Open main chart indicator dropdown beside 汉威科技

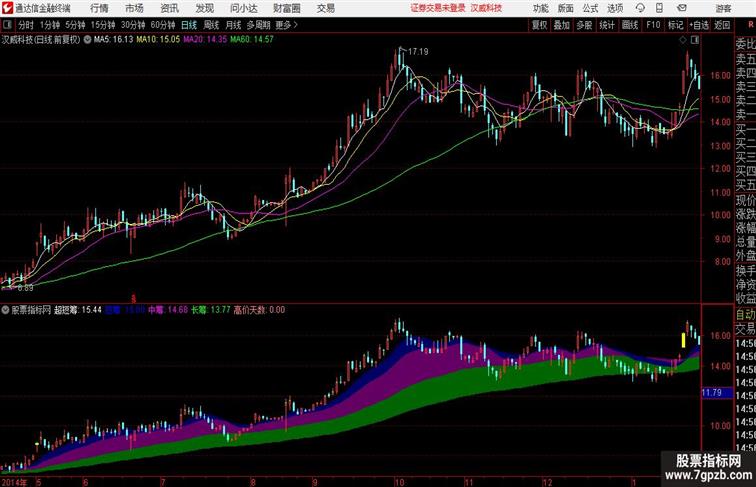click(87, 40)
